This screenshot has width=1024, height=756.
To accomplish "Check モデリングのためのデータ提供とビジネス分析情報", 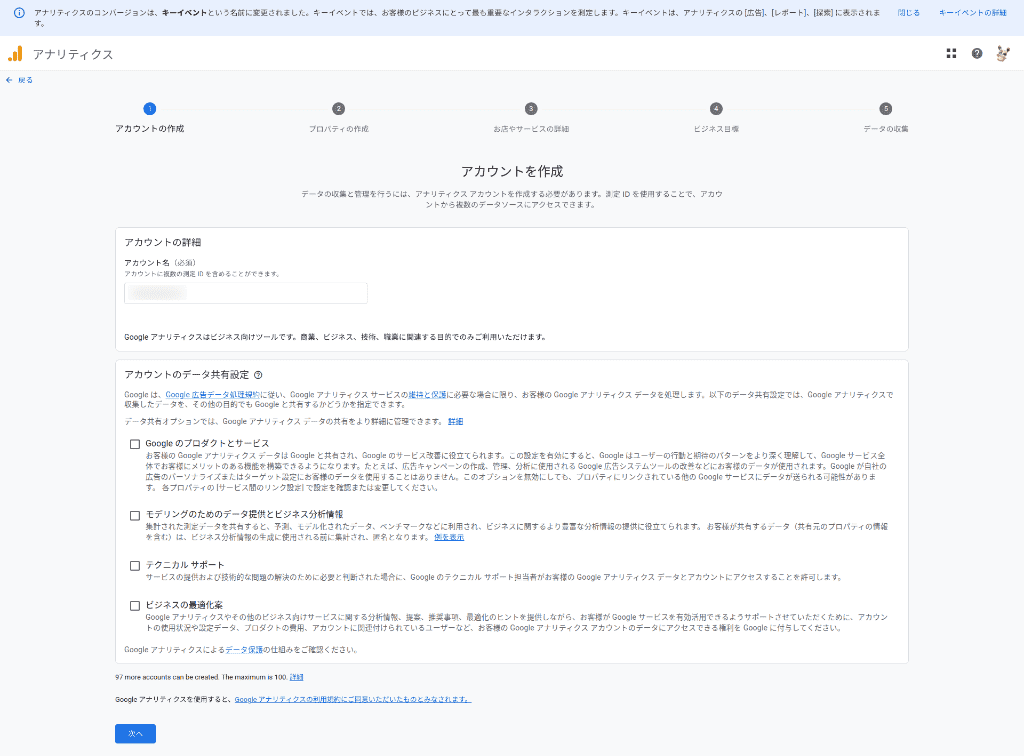I will [x=135, y=515].
